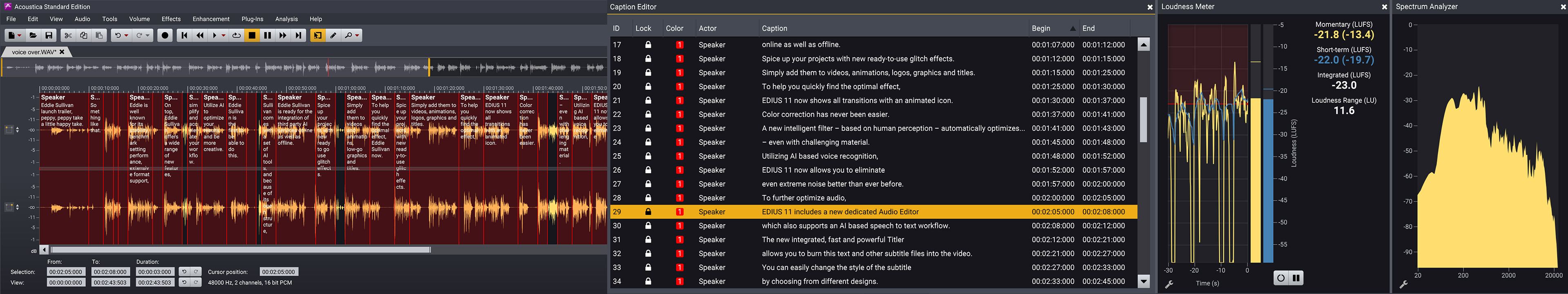Viewport: 1568px width, 294px height.
Task: Open the Analysis menu
Action: click(286, 19)
